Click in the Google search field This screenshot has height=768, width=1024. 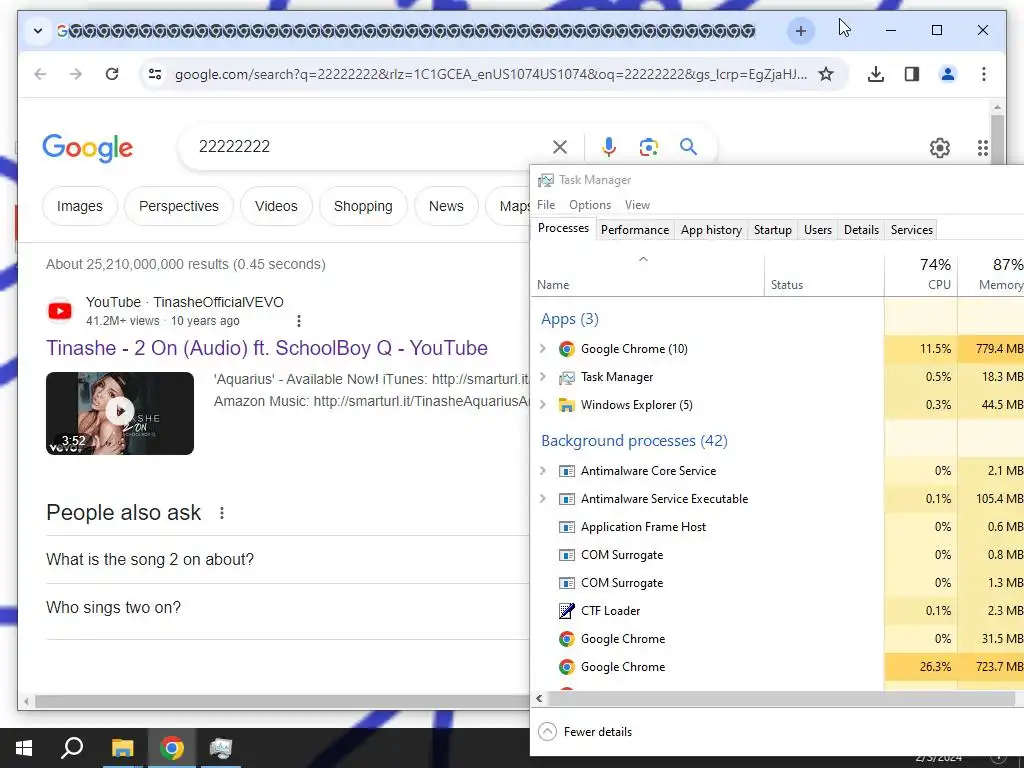pos(372,146)
